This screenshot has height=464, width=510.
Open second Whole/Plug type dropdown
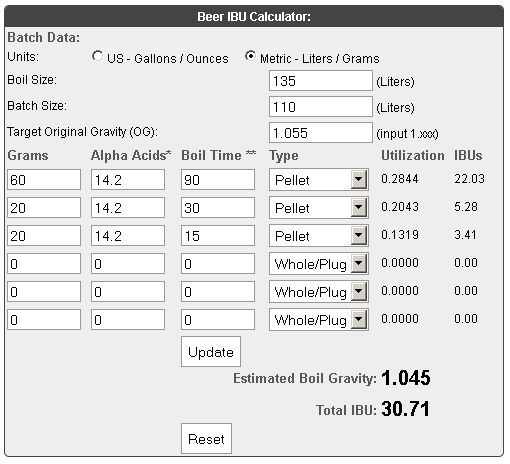coord(319,292)
